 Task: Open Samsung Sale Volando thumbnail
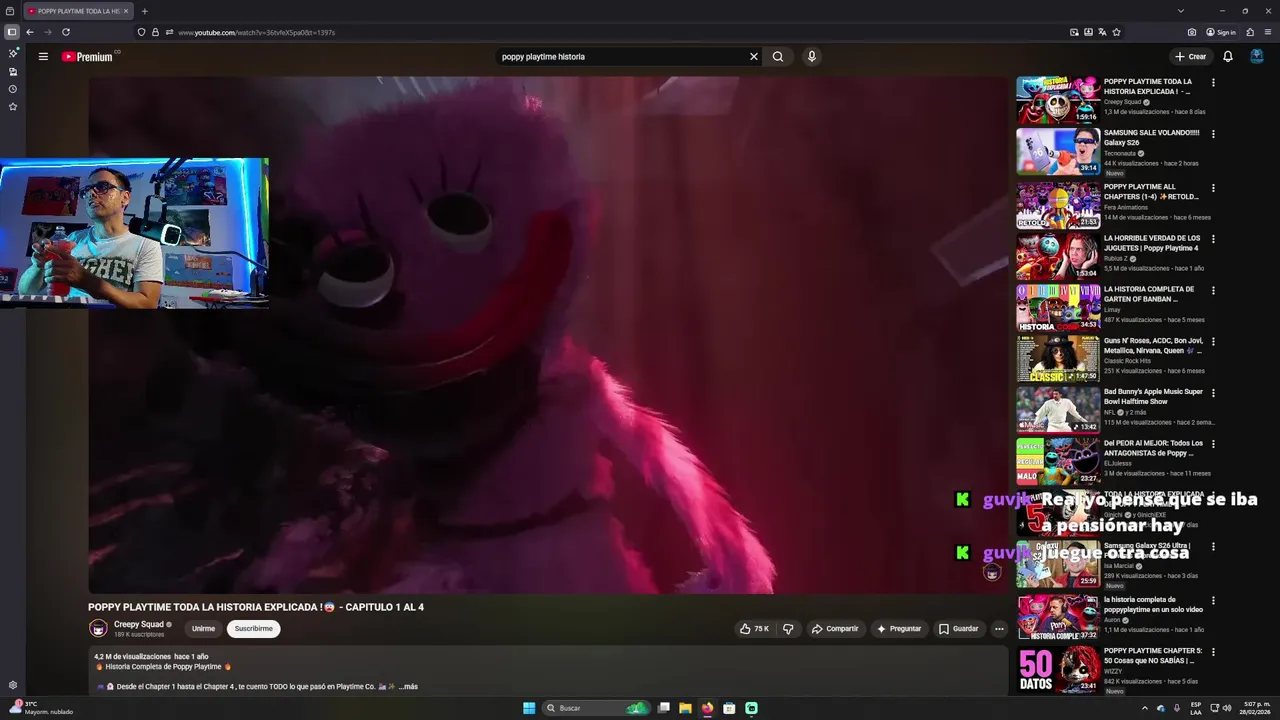(x=1058, y=151)
